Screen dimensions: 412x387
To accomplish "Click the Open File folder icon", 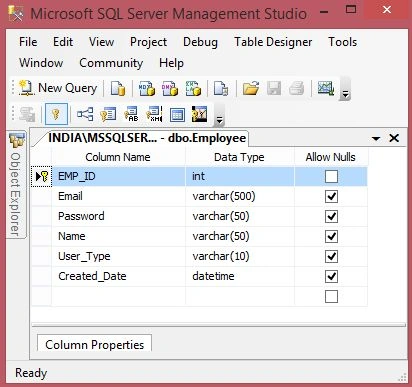I will [251, 88].
